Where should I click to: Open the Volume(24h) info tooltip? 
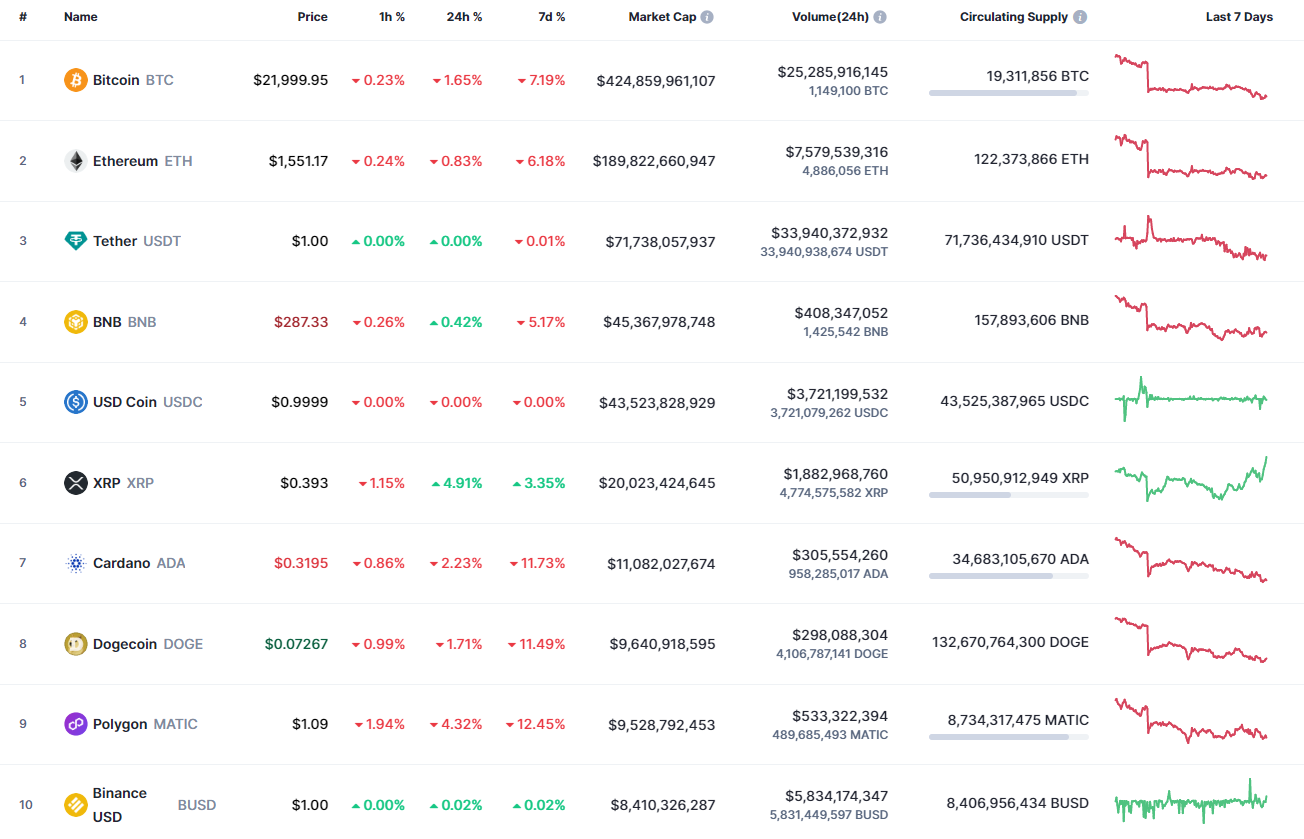coord(880,16)
